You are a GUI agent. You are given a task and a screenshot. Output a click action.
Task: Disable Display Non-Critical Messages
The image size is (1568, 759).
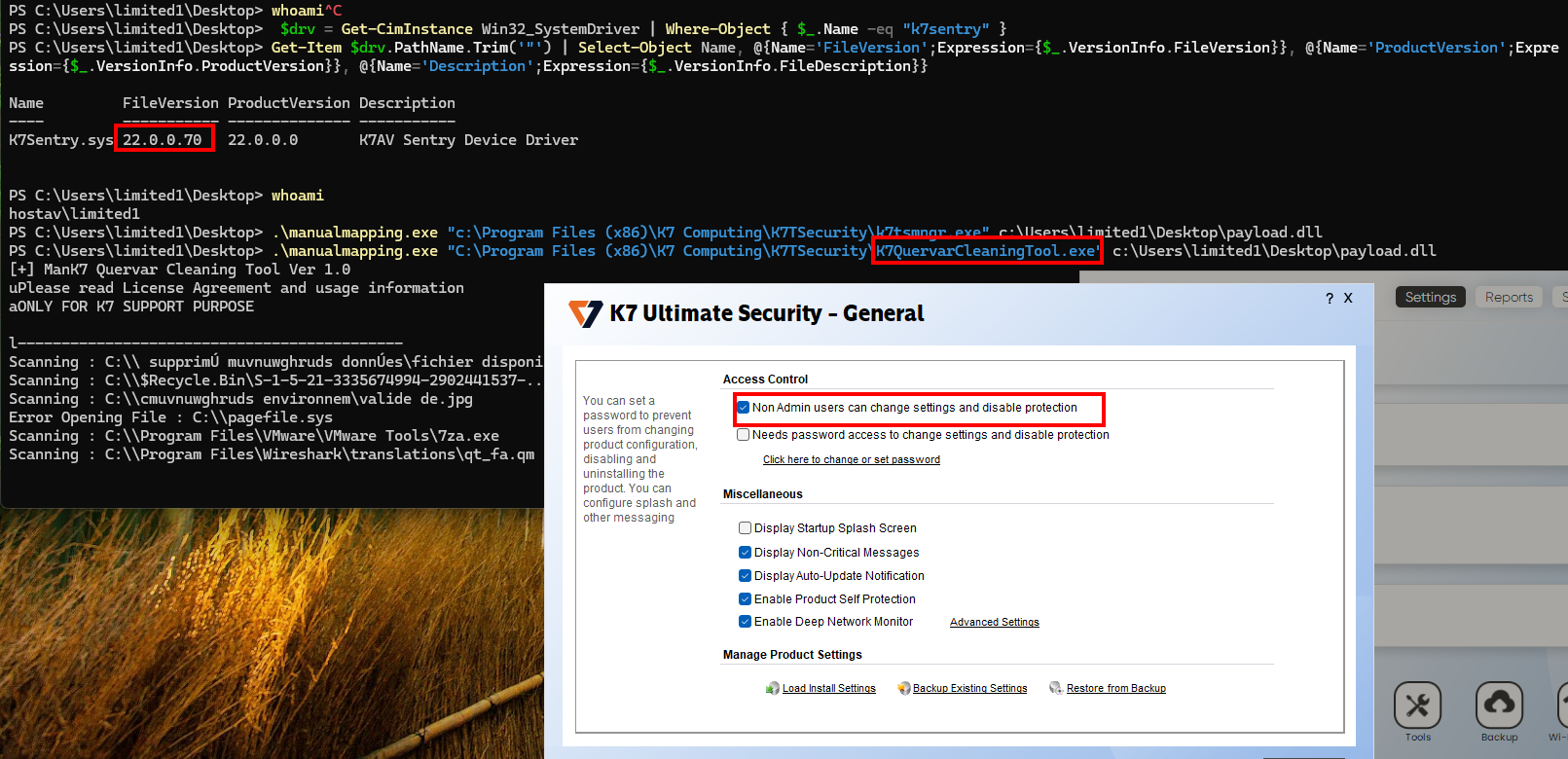[745, 553]
